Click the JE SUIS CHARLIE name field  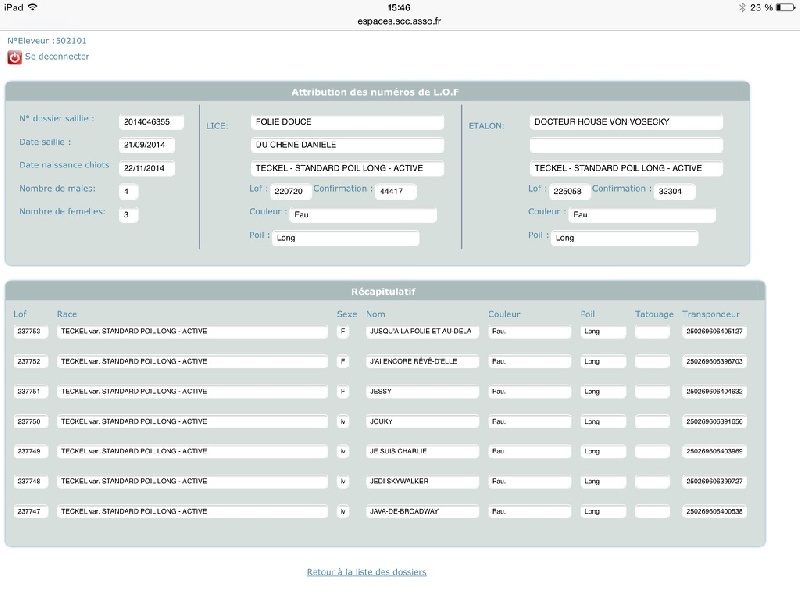pyautogui.click(x=421, y=452)
